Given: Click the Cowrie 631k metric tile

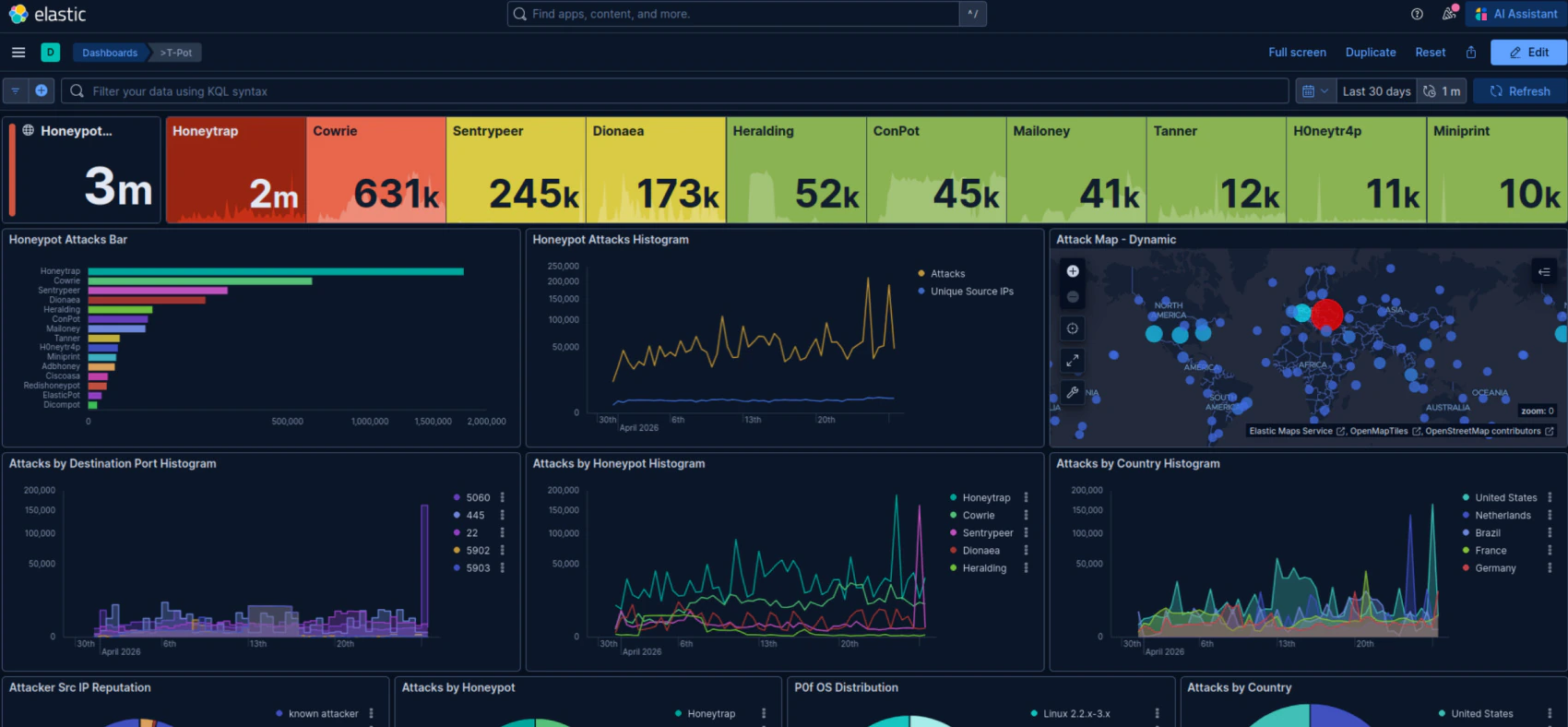Looking at the screenshot, I should pyautogui.click(x=376, y=170).
